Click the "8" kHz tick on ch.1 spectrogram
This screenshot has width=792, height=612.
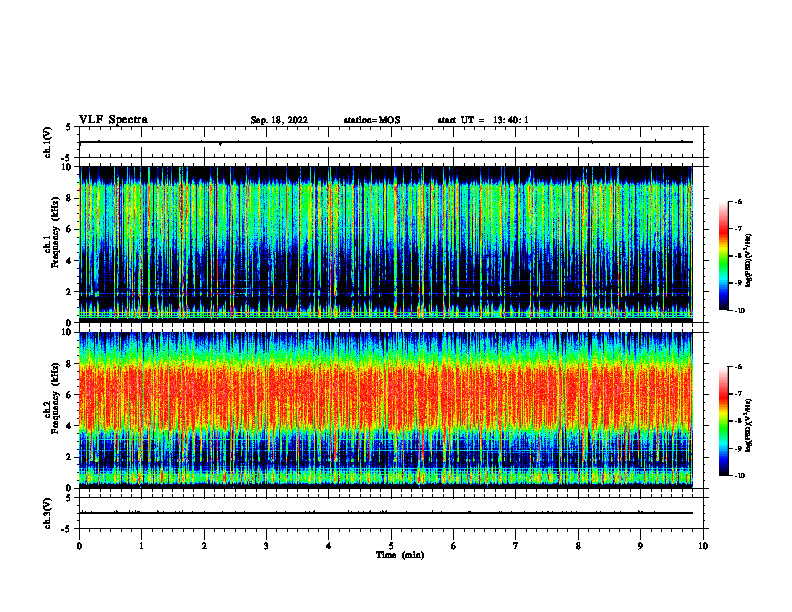click(70, 198)
